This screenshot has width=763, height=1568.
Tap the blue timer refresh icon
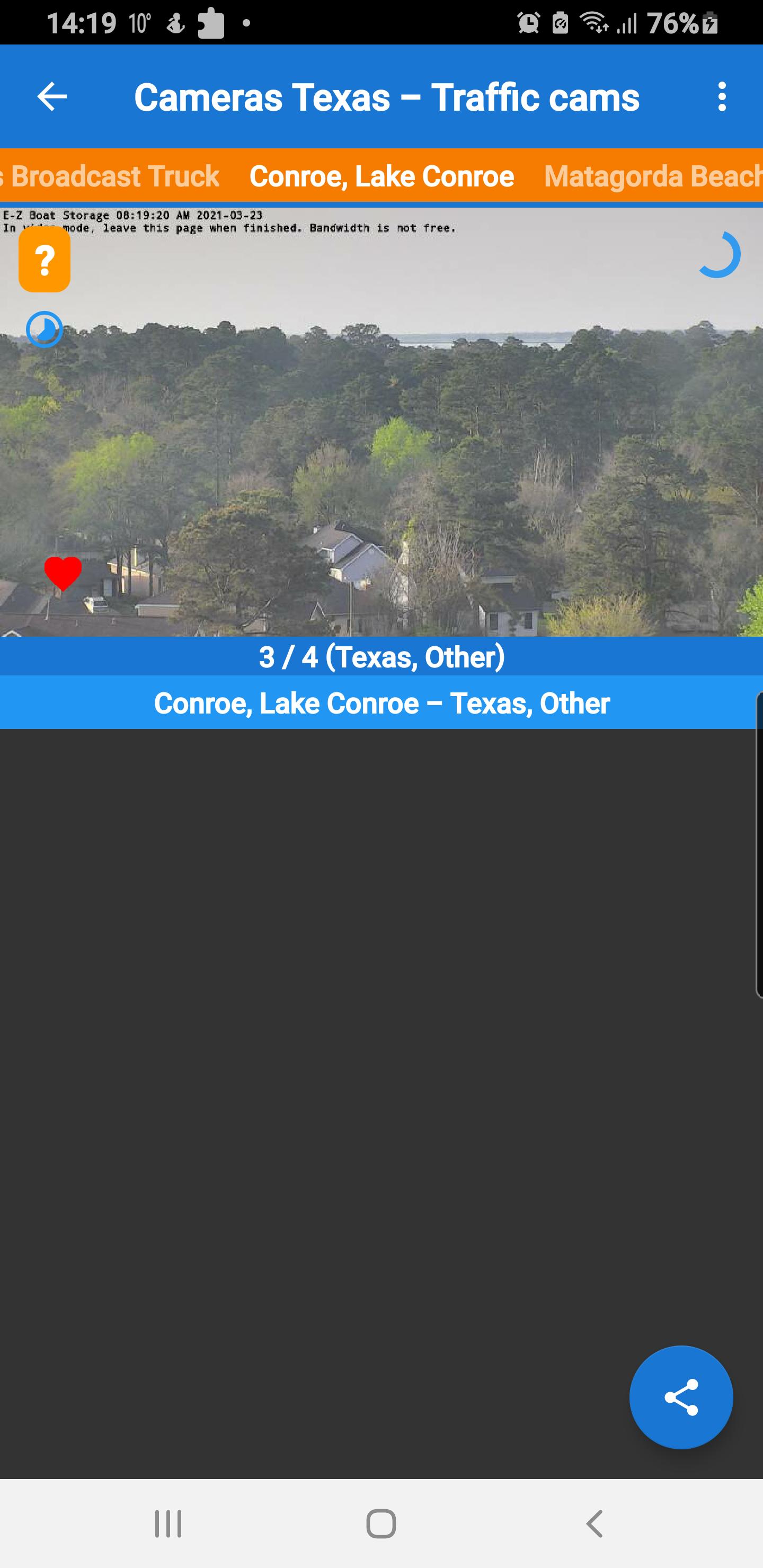click(45, 329)
